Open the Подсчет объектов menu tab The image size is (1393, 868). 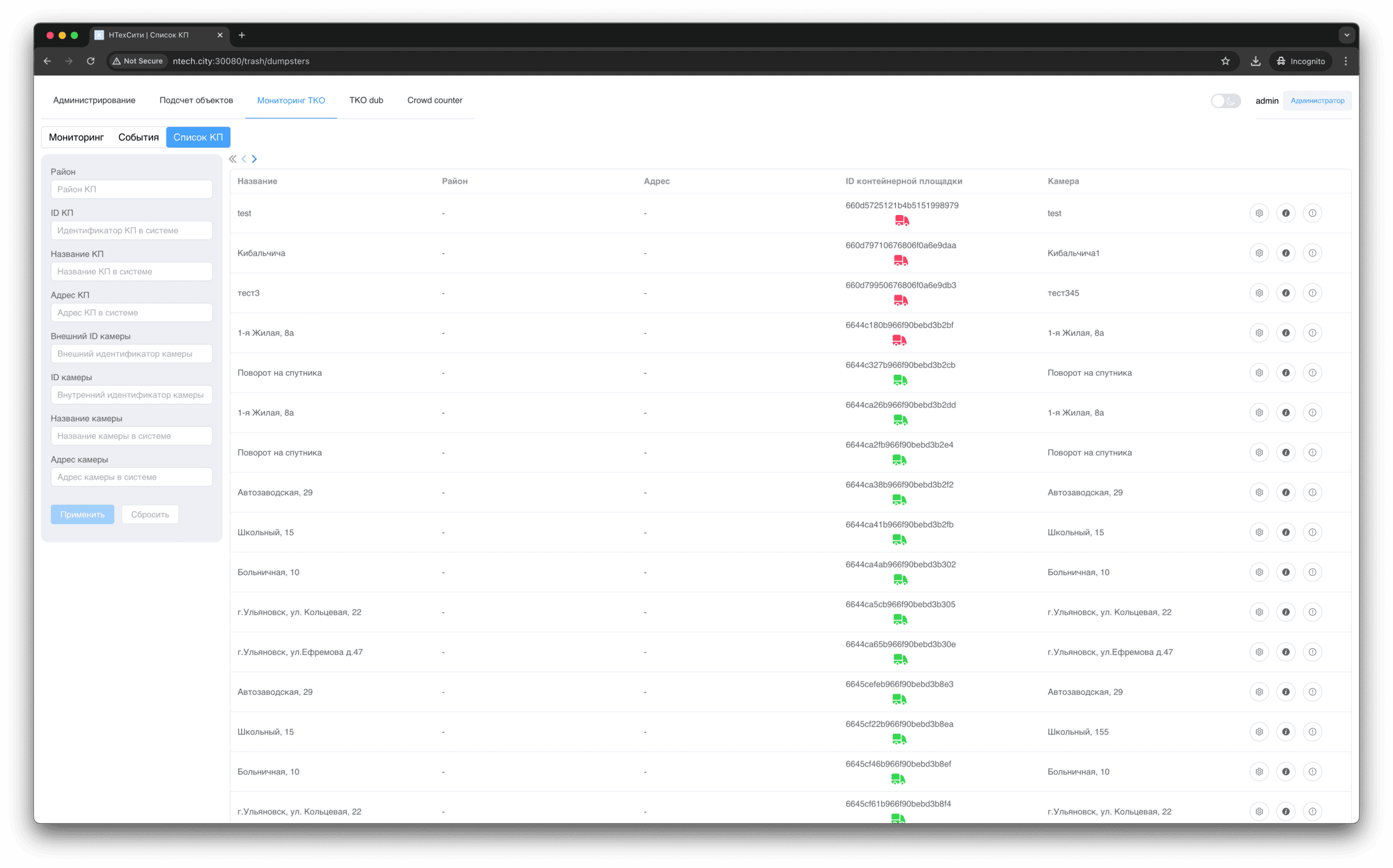196,100
